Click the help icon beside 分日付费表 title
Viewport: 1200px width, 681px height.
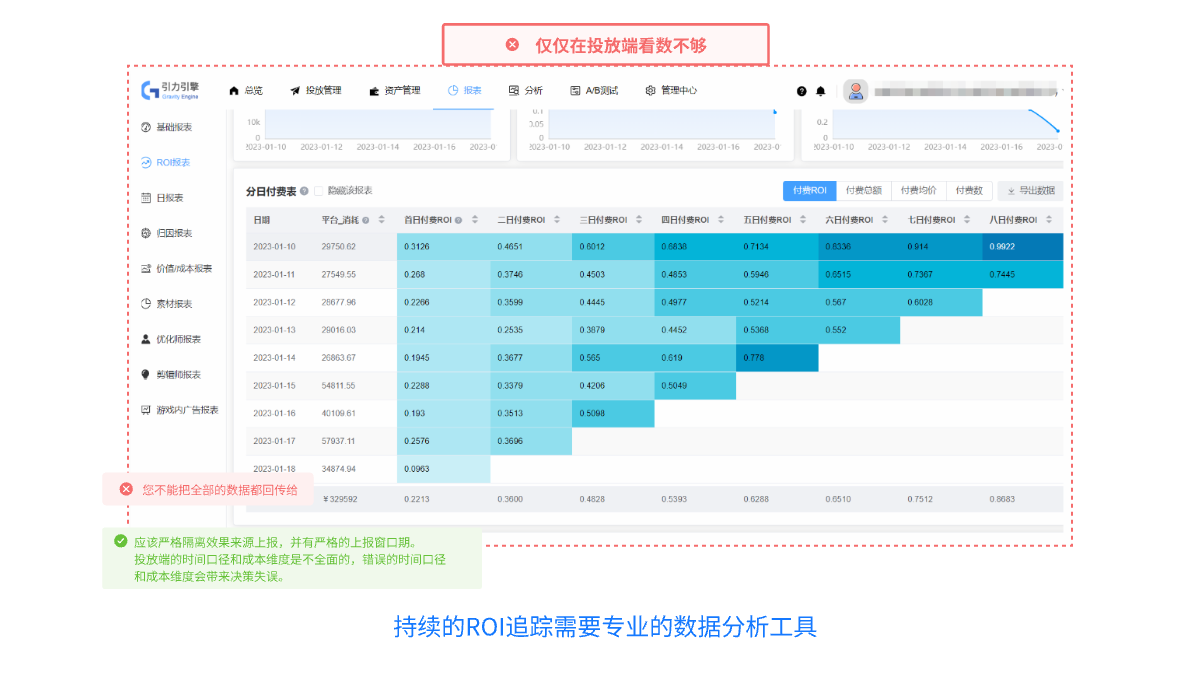(x=304, y=191)
